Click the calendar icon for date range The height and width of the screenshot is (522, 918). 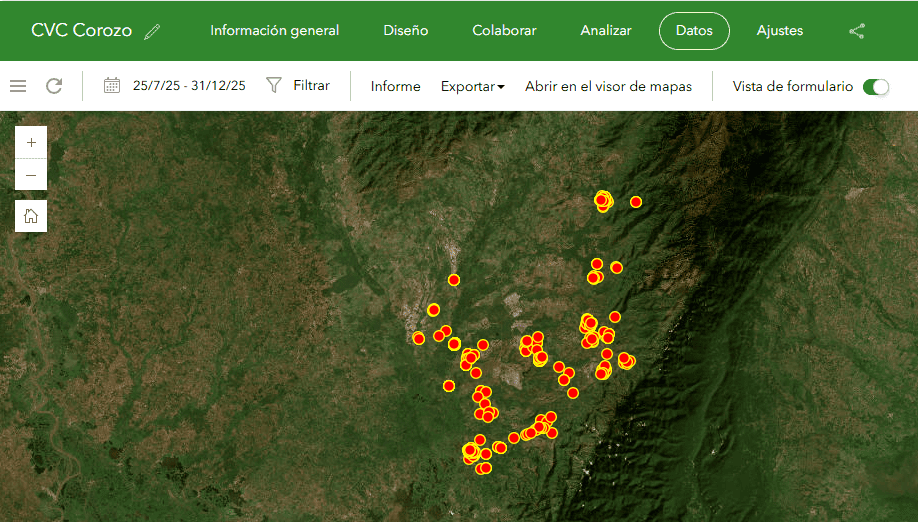pyautogui.click(x=112, y=86)
